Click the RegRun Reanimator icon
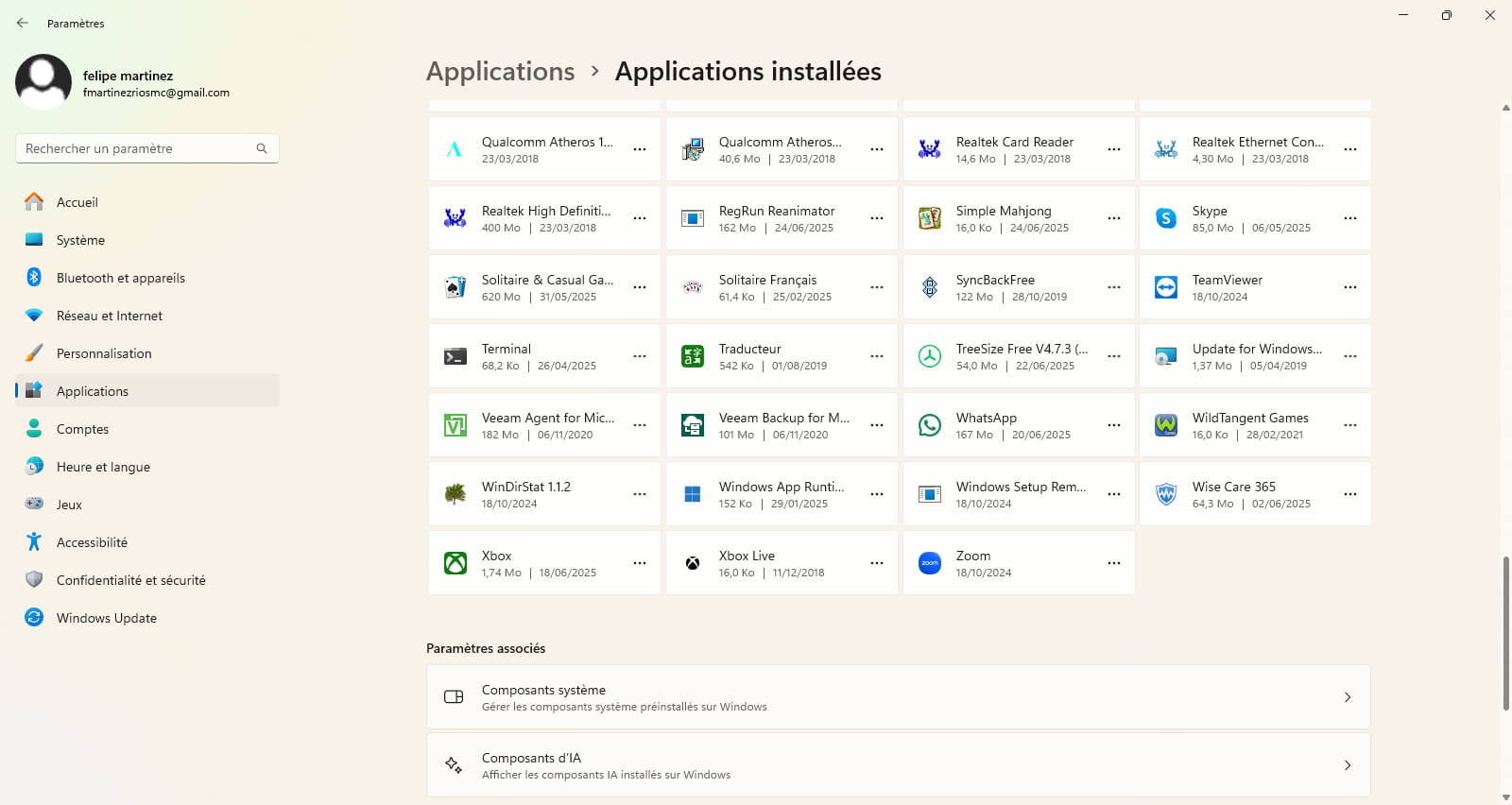Viewport: 1512px width, 805px height. click(x=693, y=218)
